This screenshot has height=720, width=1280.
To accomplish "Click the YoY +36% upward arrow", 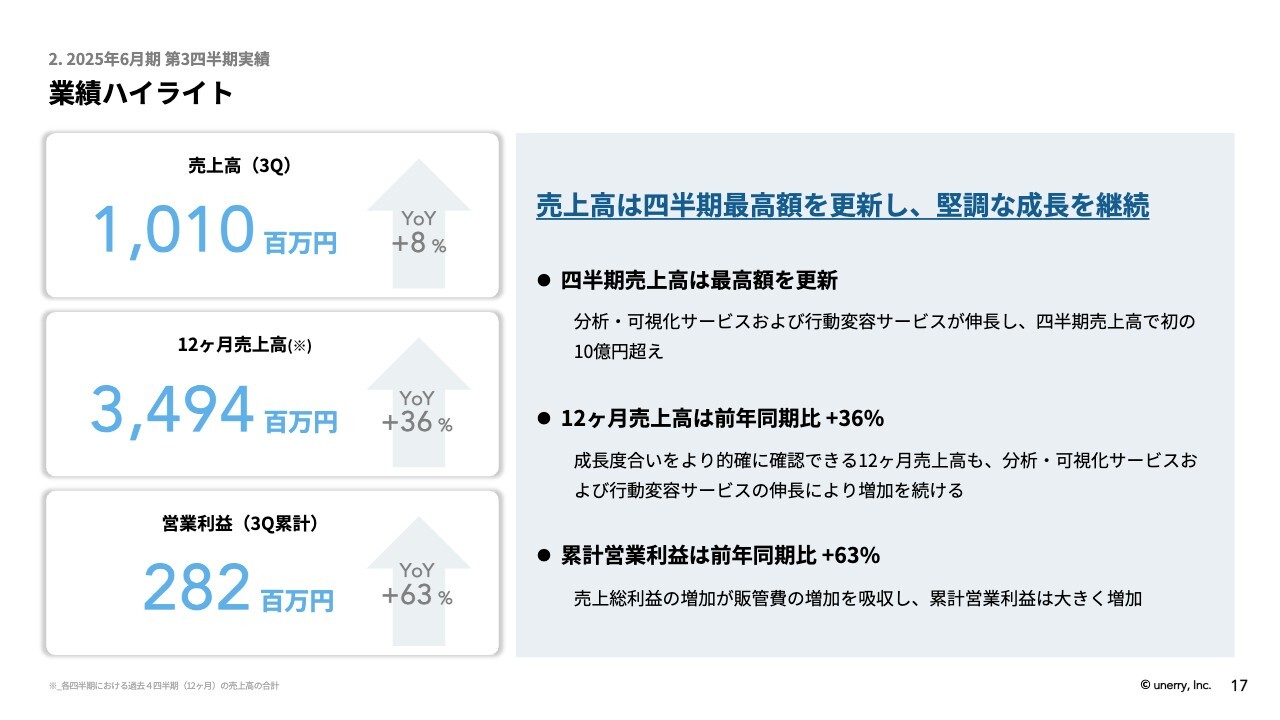I will click(419, 403).
